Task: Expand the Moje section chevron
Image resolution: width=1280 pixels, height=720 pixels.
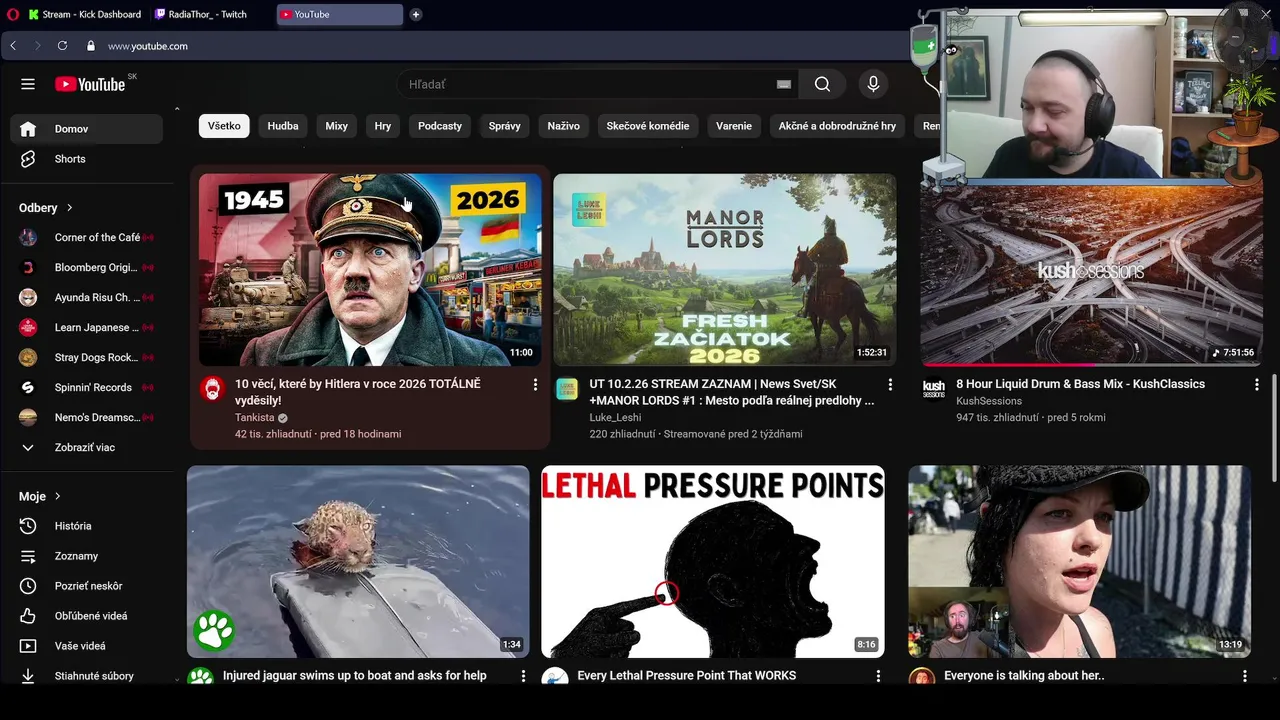Action: tap(57, 496)
